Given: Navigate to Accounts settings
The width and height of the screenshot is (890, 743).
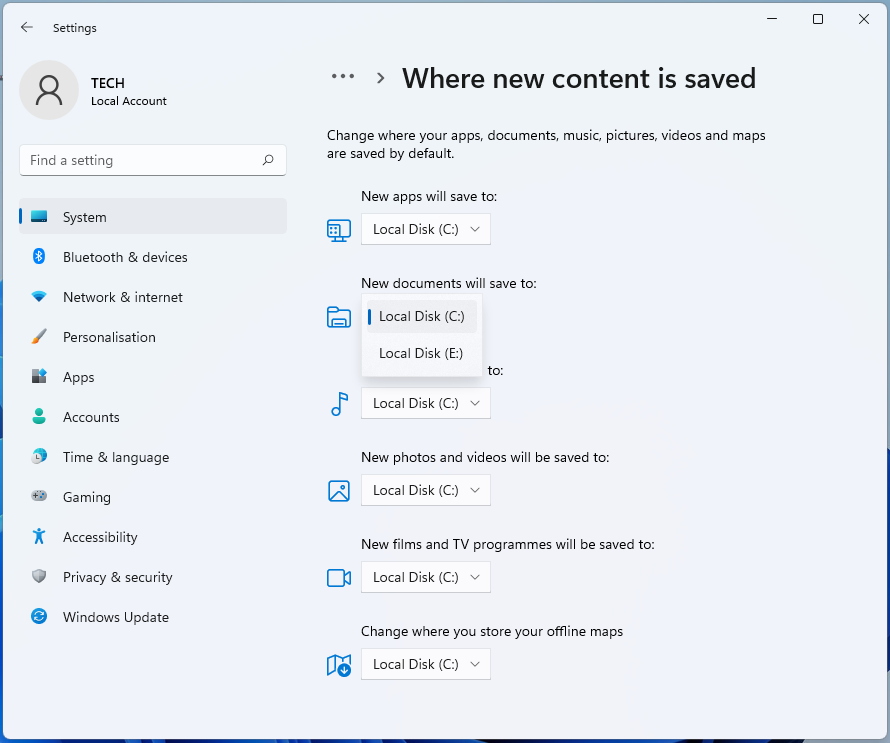Looking at the screenshot, I should (x=153, y=417).
